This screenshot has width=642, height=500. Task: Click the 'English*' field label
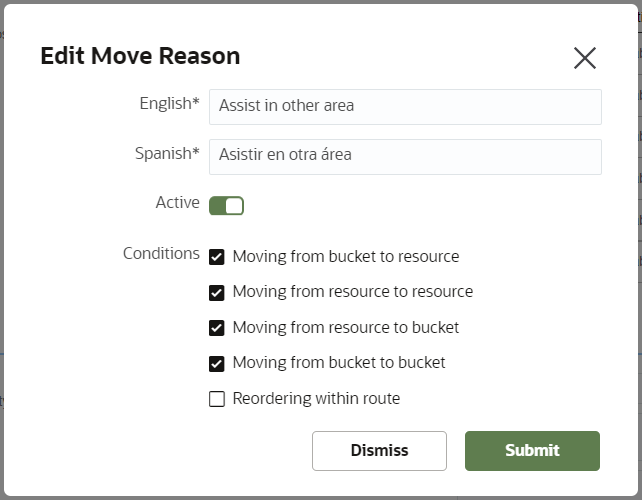click(169, 104)
